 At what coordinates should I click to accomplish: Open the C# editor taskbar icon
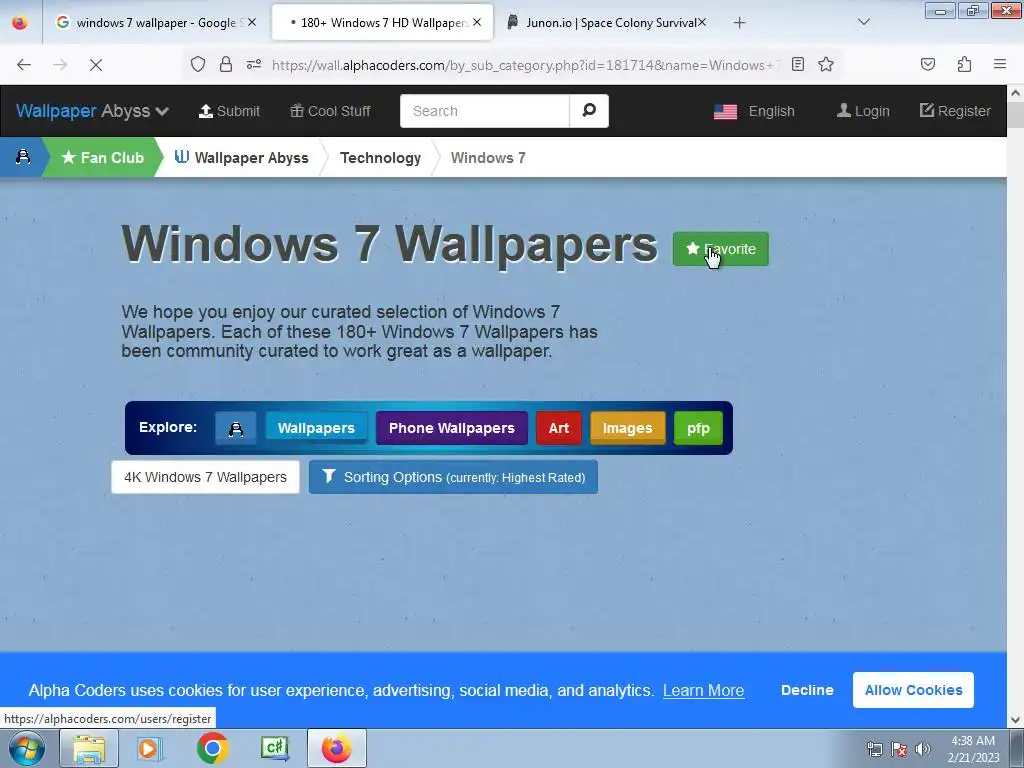point(274,748)
